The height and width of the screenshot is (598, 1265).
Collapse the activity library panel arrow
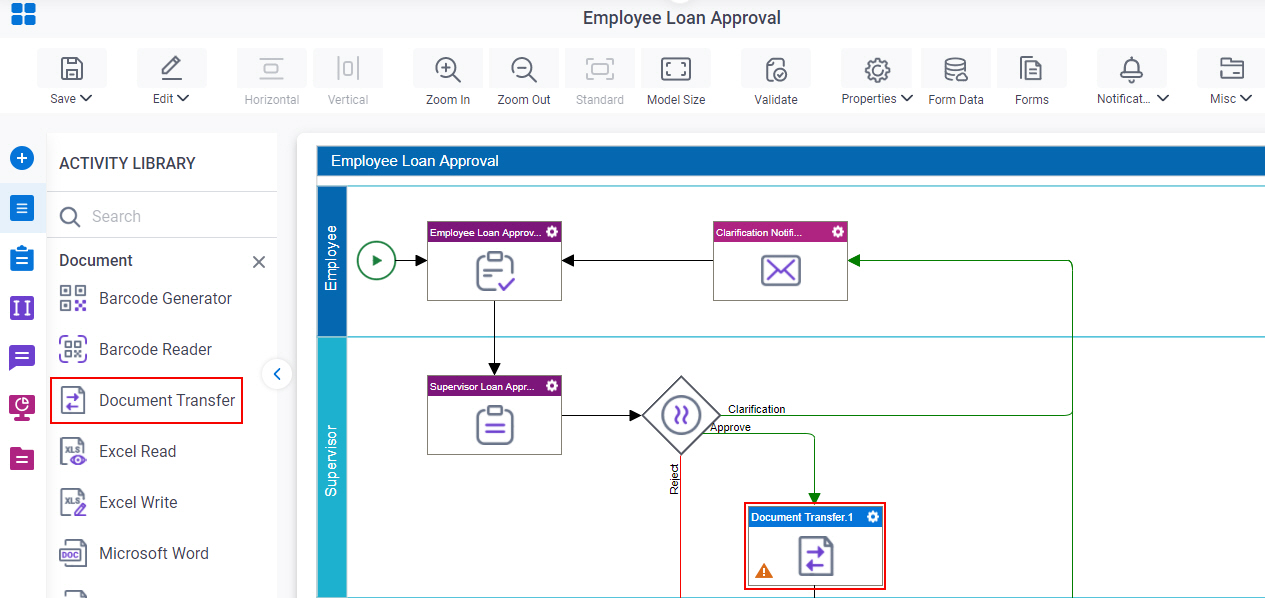tap(277, 374)
